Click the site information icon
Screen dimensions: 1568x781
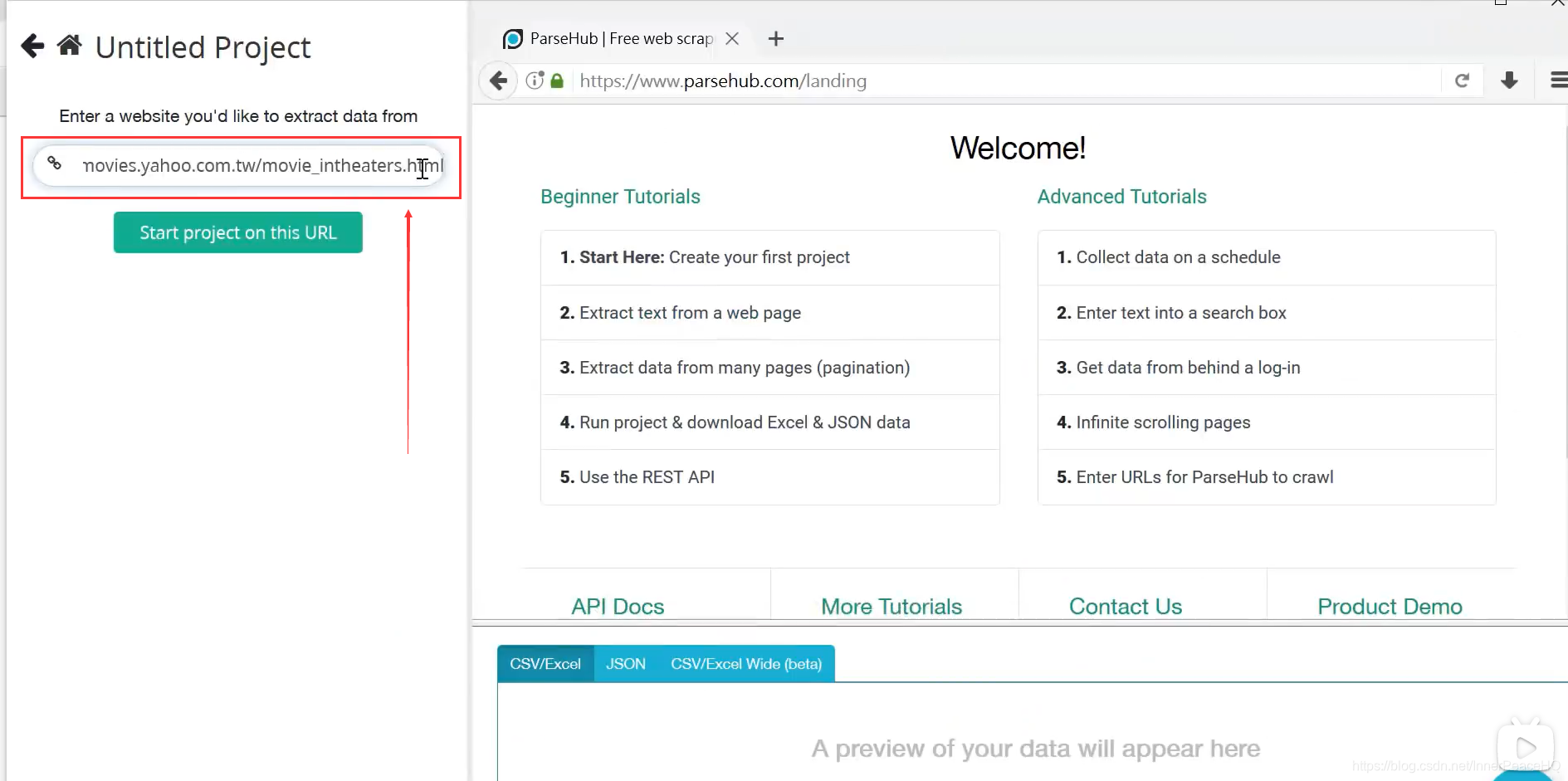click(x=535, y=81)
